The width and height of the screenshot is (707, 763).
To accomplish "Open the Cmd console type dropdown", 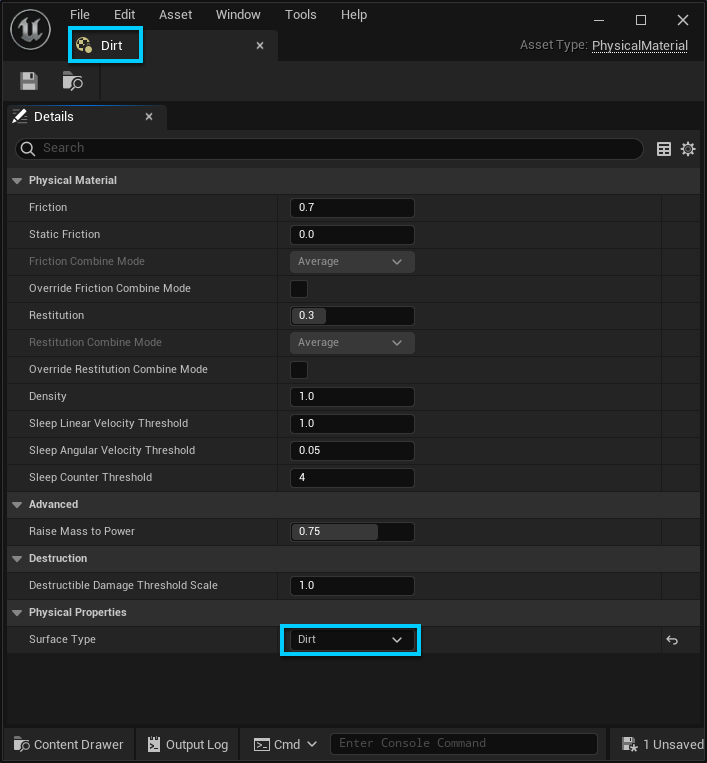I will [285, 744].
